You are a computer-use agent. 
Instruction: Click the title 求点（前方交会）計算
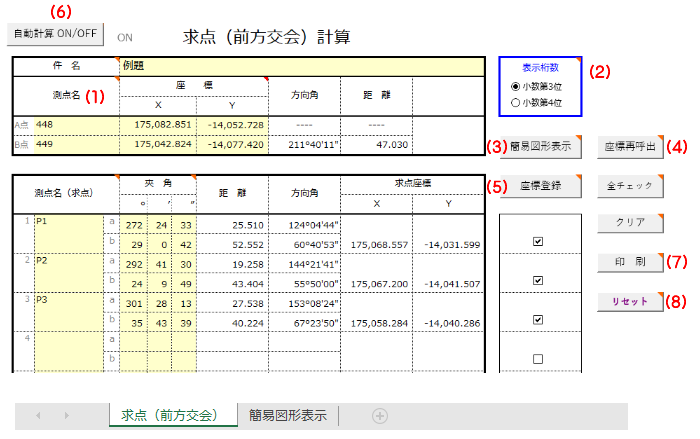click(267, 37)
